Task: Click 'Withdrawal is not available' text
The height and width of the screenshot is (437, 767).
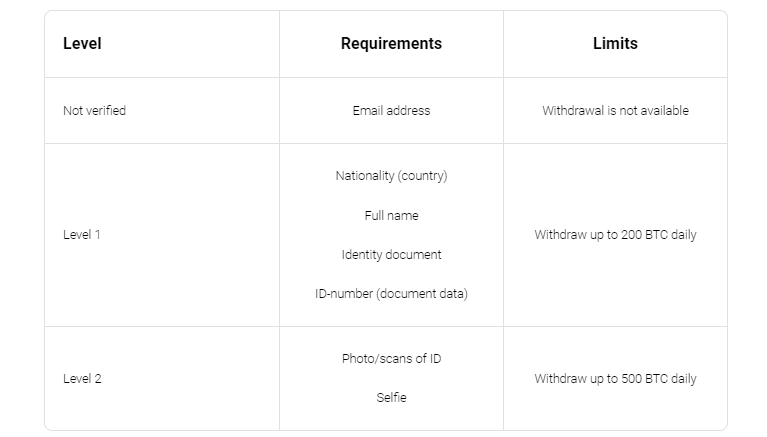Action: (615, 111)
